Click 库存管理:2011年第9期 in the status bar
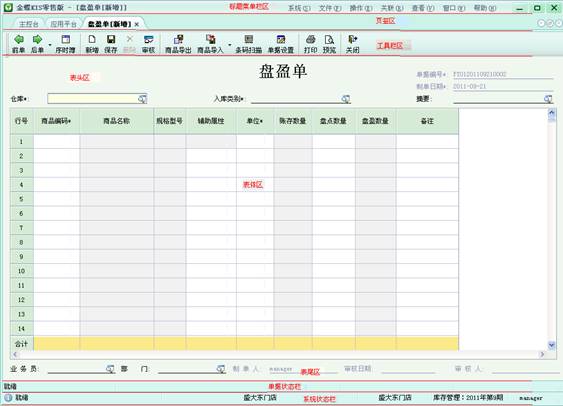The image size is (563, 406). [468, 397]
